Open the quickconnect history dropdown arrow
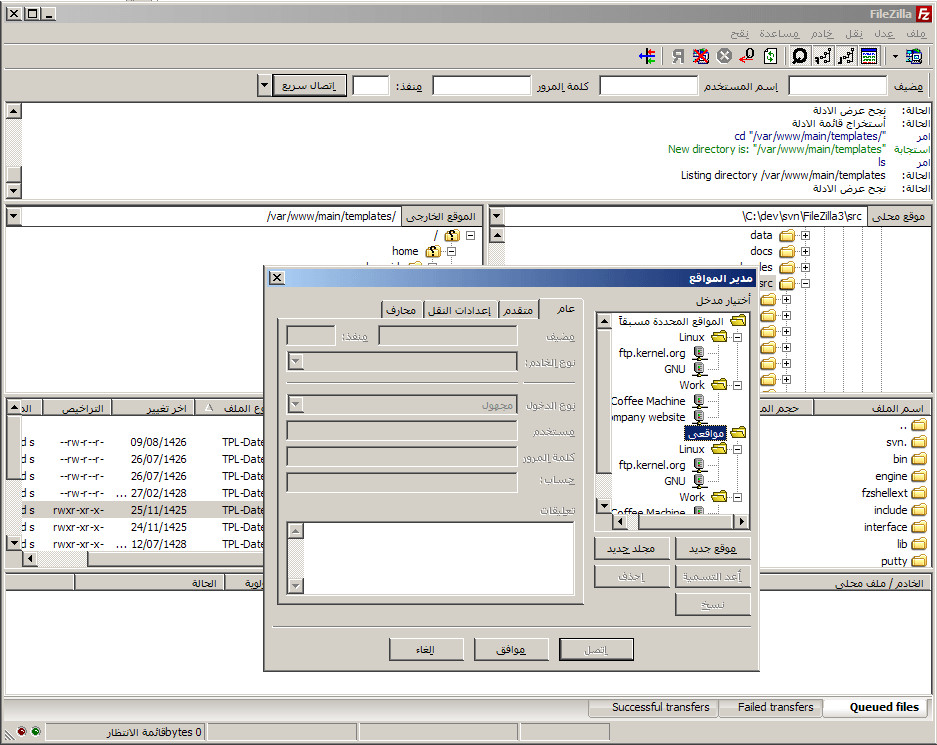This screenshot has width=937, height=745. (x=264, y=85)
